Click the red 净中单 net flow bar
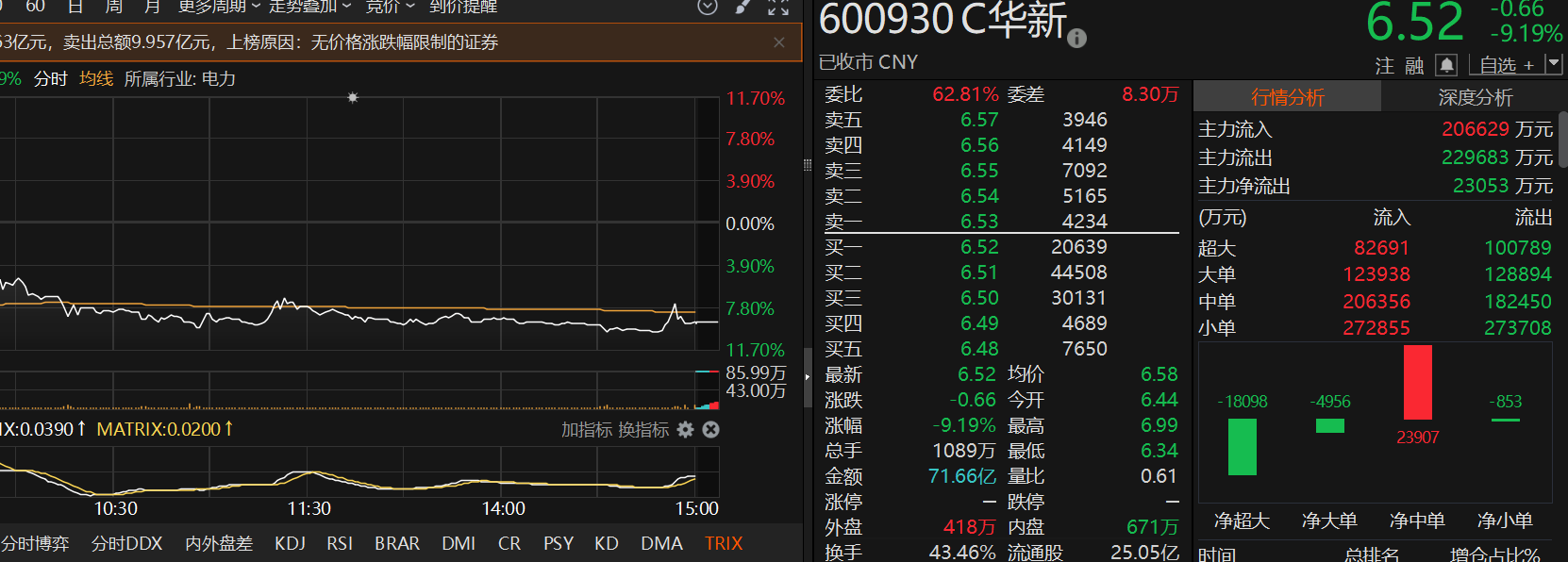 pyautogui.click(x=1417, y=382)
